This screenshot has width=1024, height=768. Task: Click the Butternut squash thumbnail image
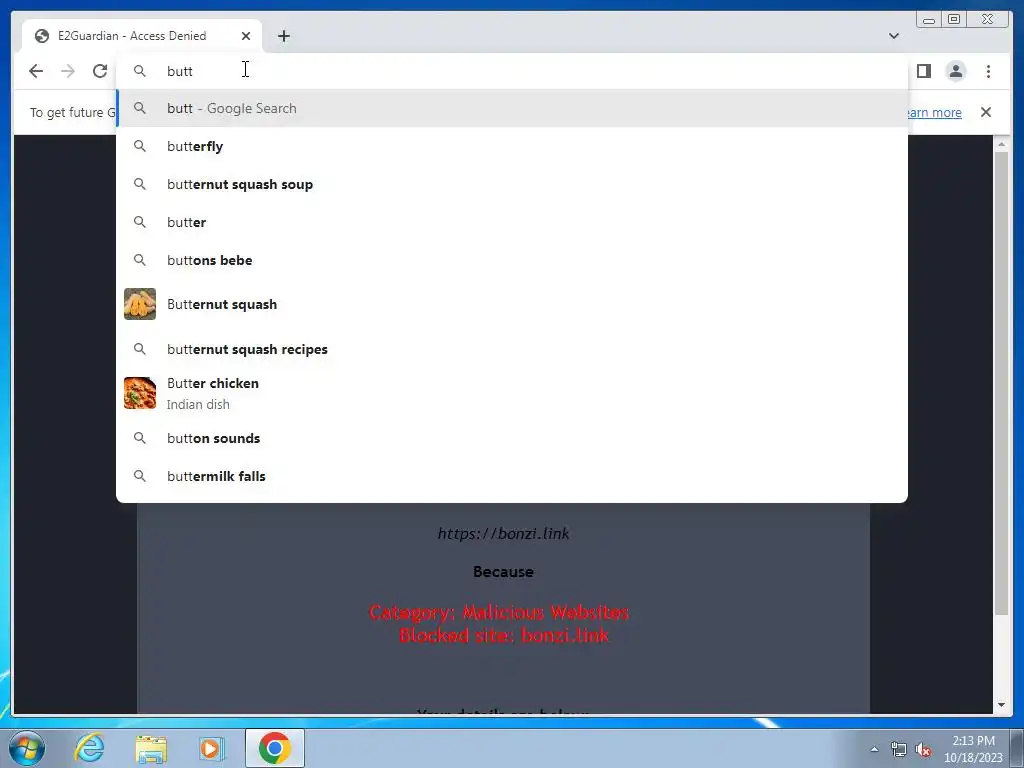pos(140,304)
